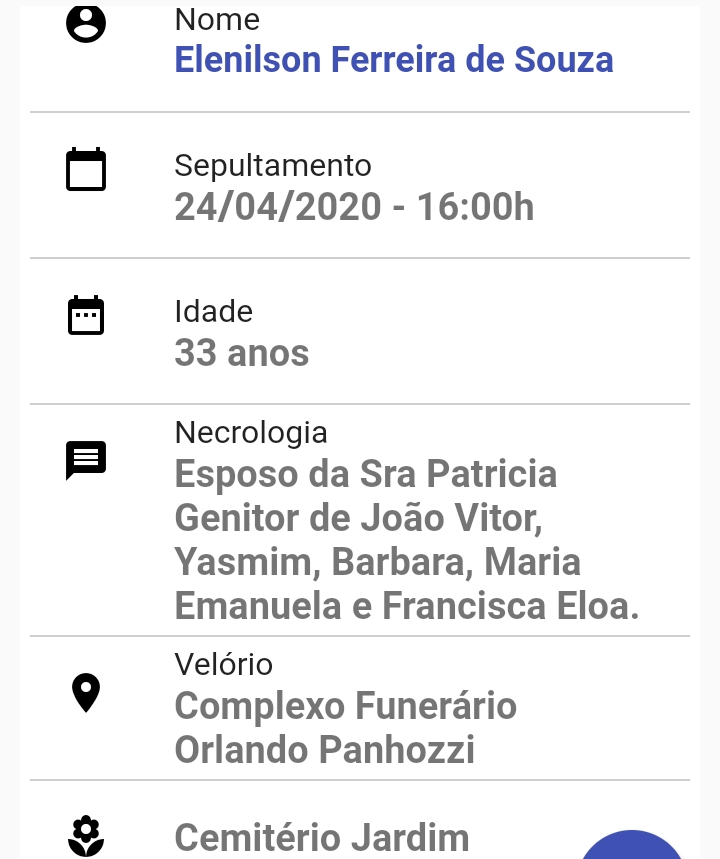Select the date-range icon next to Idade
Image resolution: width=720 pixels, height=859 pixels.
(x=86, y=315)
